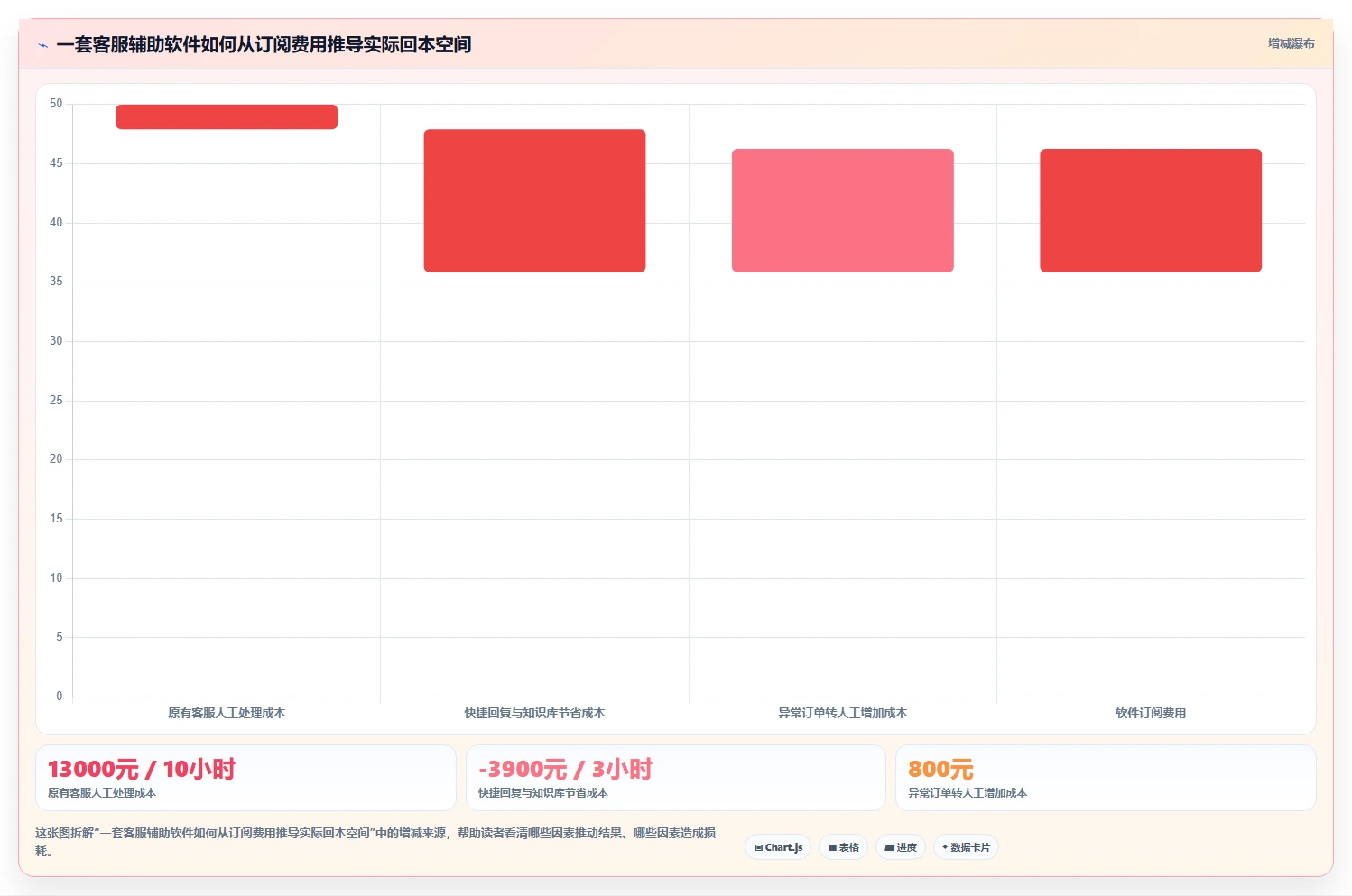The height and width of the screenshot is (896, 1352).
Task: Click the chart title 一套客服辅助软件如何从订阅费用推导实际回本空间
Action: [264, 44]
